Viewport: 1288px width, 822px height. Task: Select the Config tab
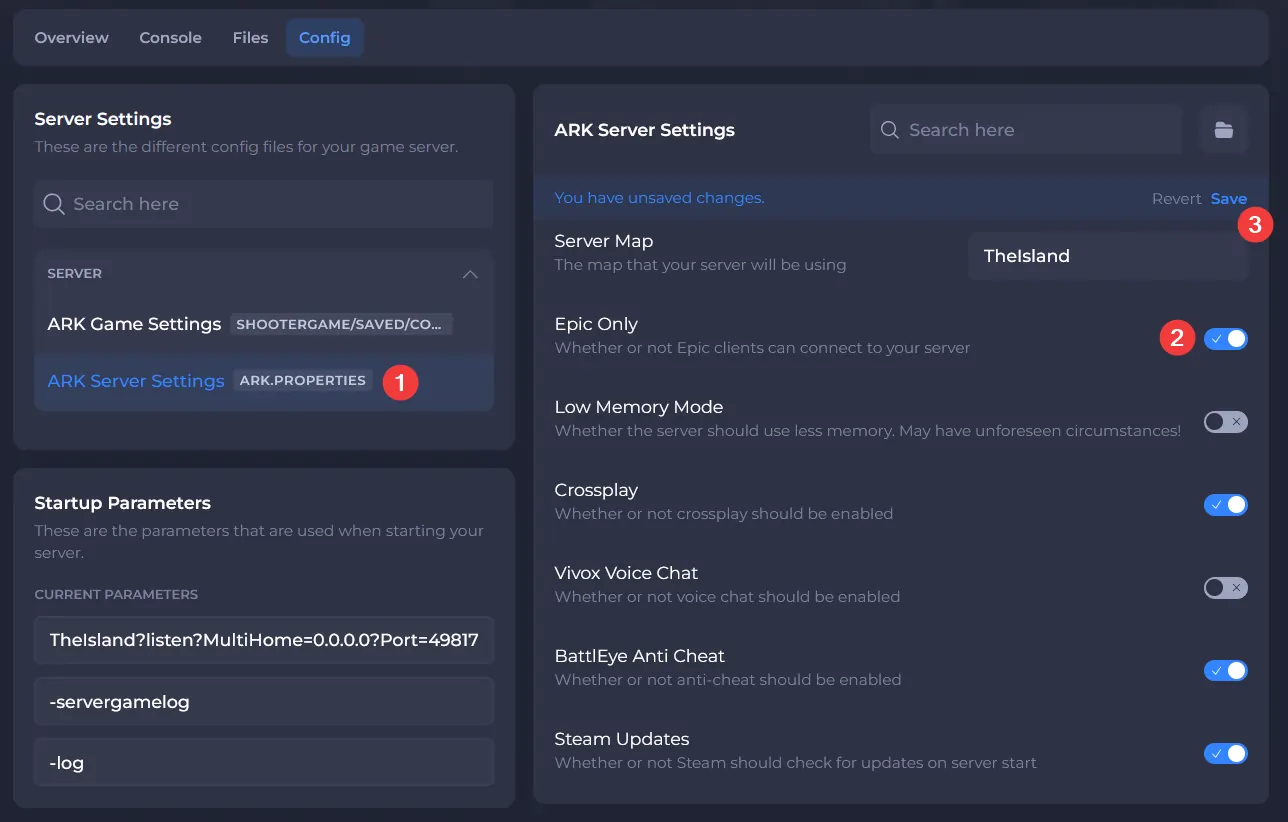[325, 38]
